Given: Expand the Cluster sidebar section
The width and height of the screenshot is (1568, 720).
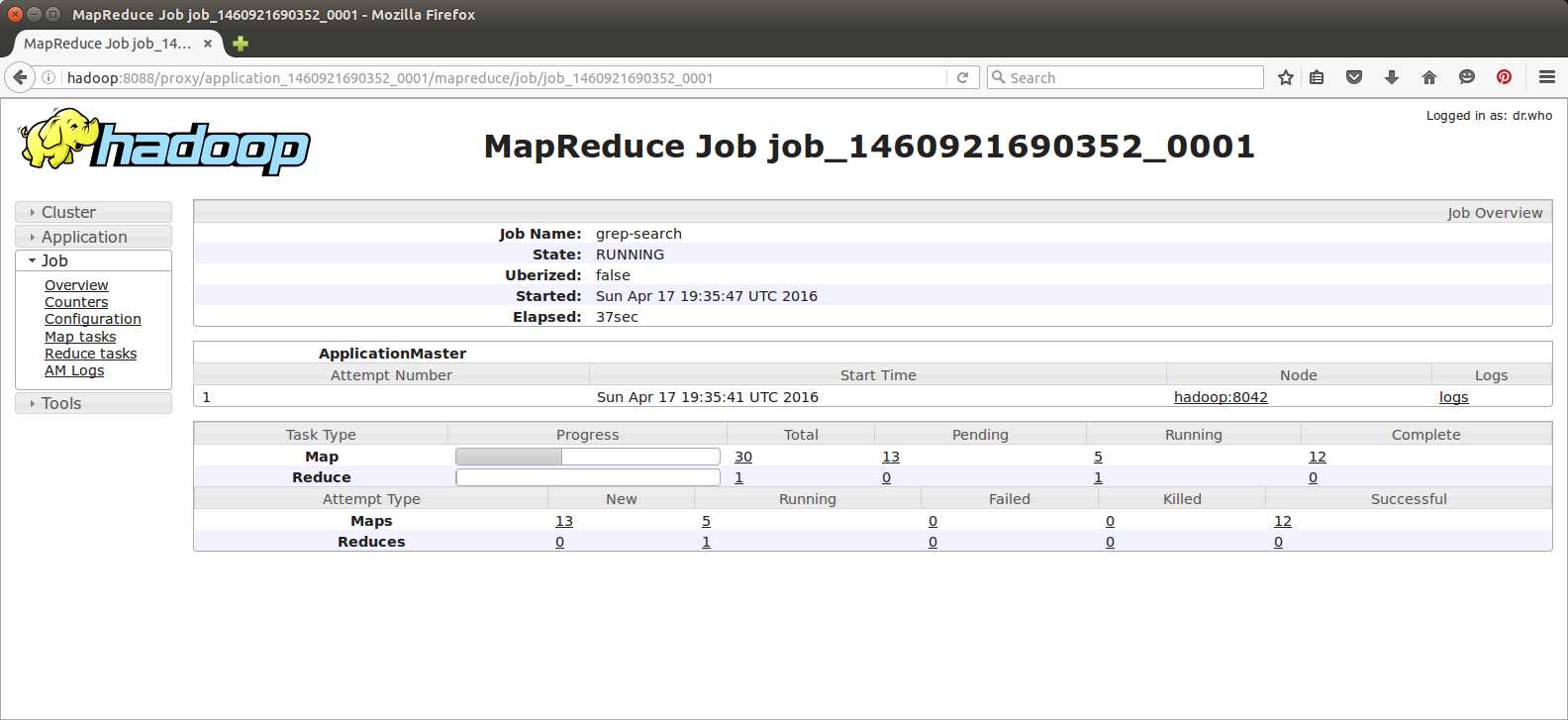Looking at the screenshot, I should point(93,212).
